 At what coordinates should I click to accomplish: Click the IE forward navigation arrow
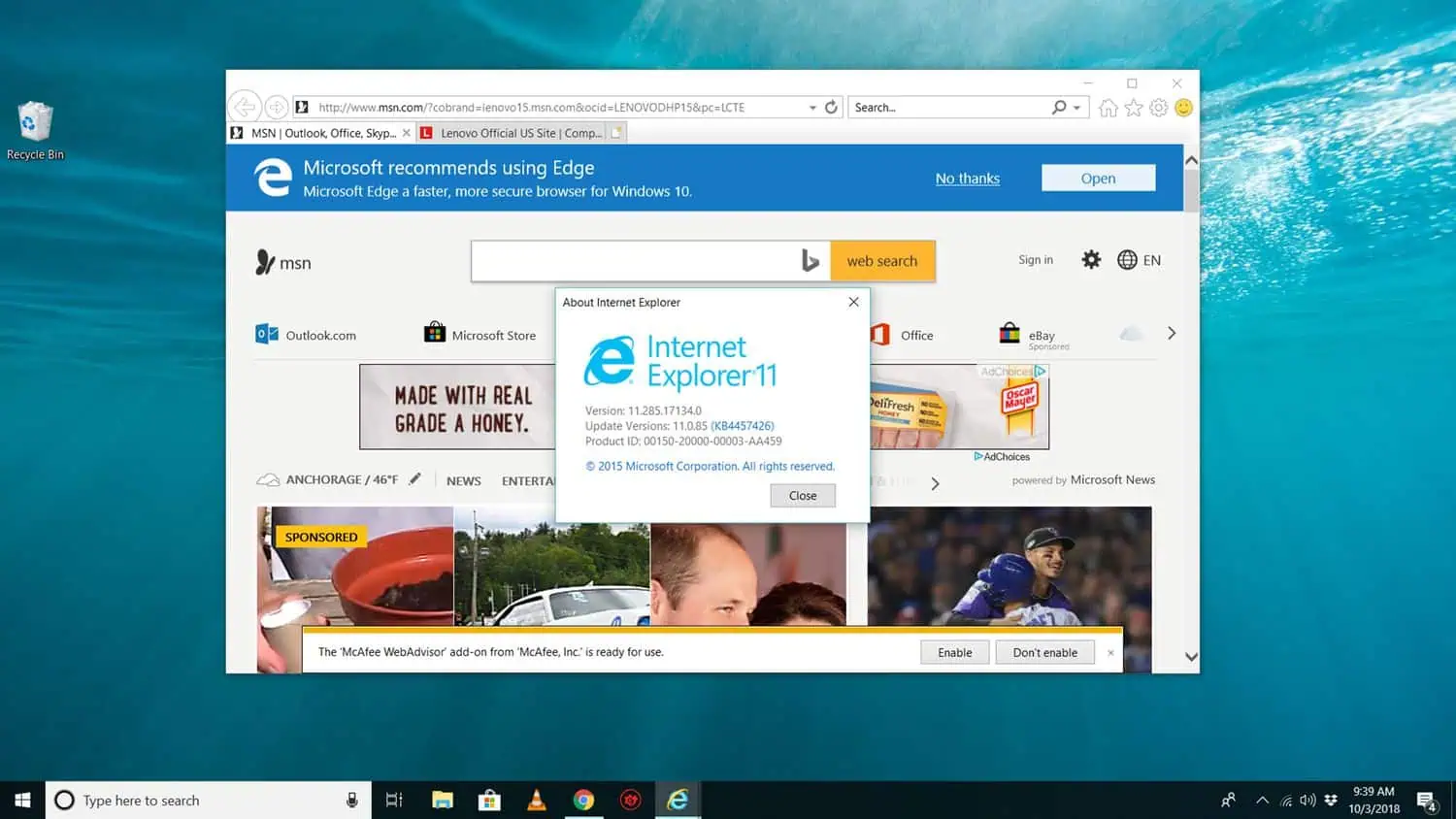click(x=277, y=107)
